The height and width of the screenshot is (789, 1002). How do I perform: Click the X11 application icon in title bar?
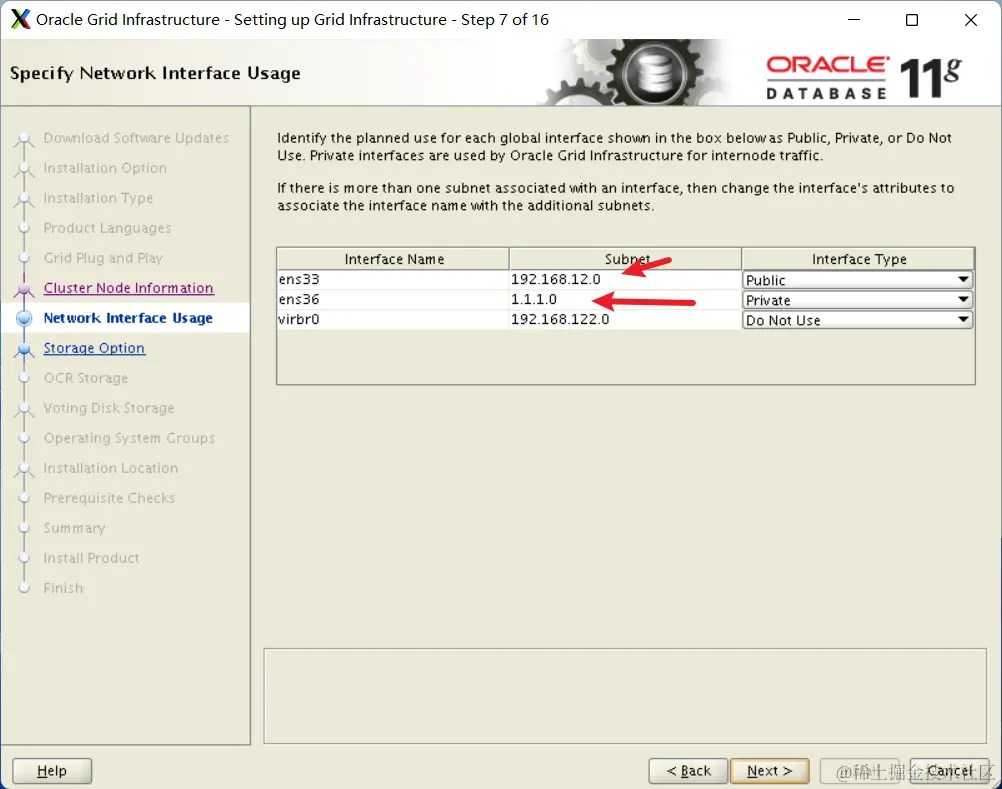click(20, 19)
